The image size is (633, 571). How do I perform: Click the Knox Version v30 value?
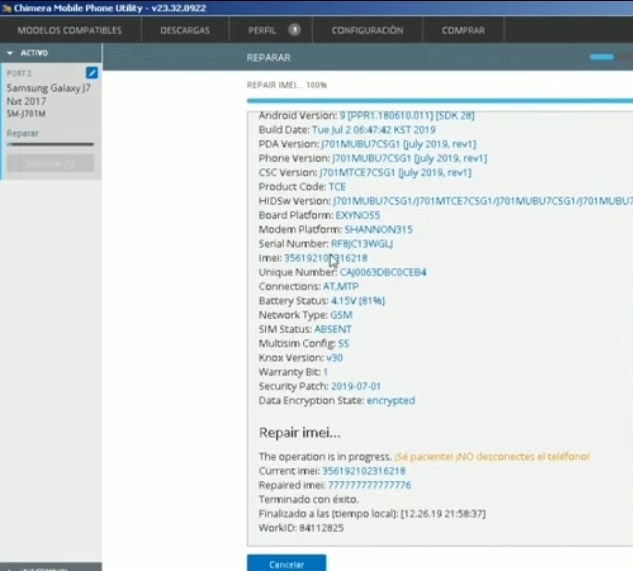coord(334,358)
